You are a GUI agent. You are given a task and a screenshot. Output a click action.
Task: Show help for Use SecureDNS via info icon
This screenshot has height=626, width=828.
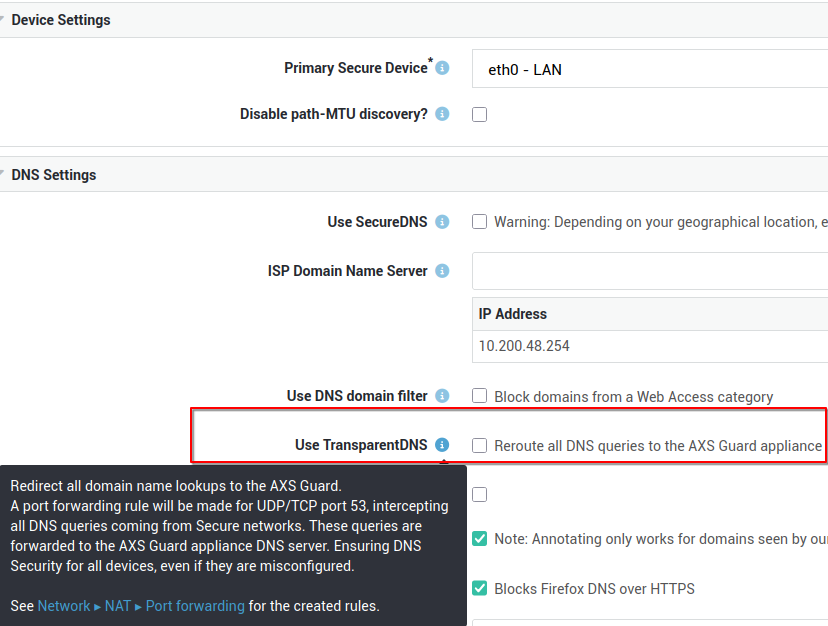[x=442, y=222]
